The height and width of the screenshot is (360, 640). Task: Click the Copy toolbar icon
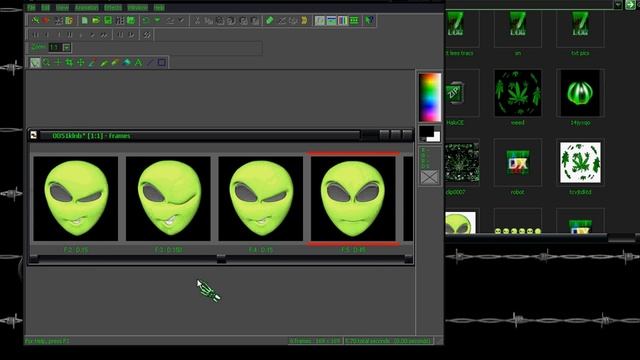click(209, 20)
